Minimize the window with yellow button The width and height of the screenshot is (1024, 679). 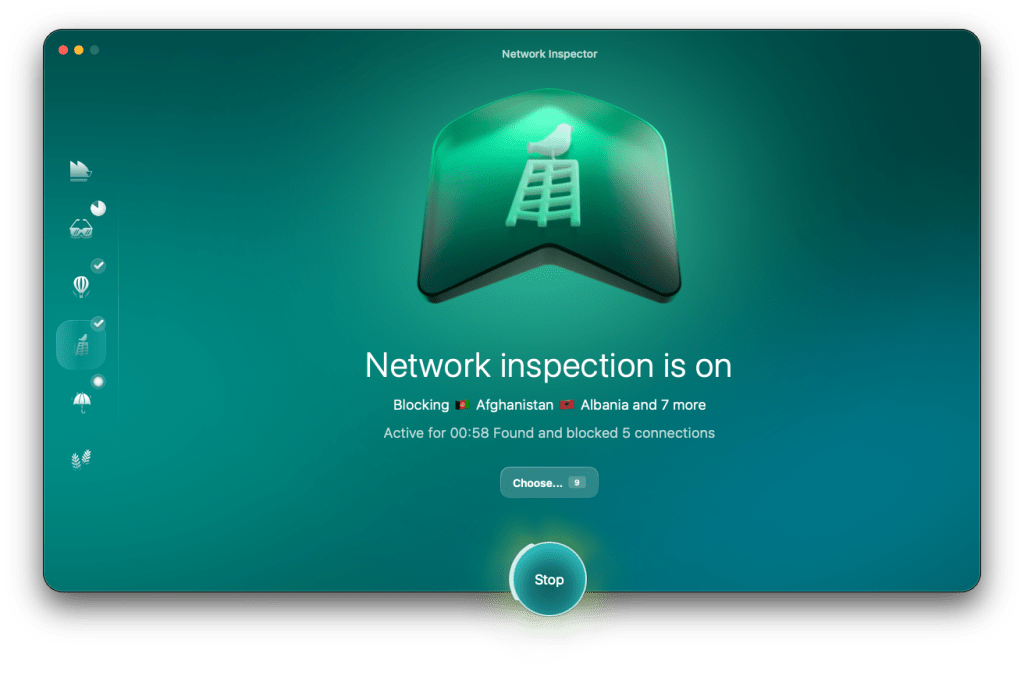[79, 50]
